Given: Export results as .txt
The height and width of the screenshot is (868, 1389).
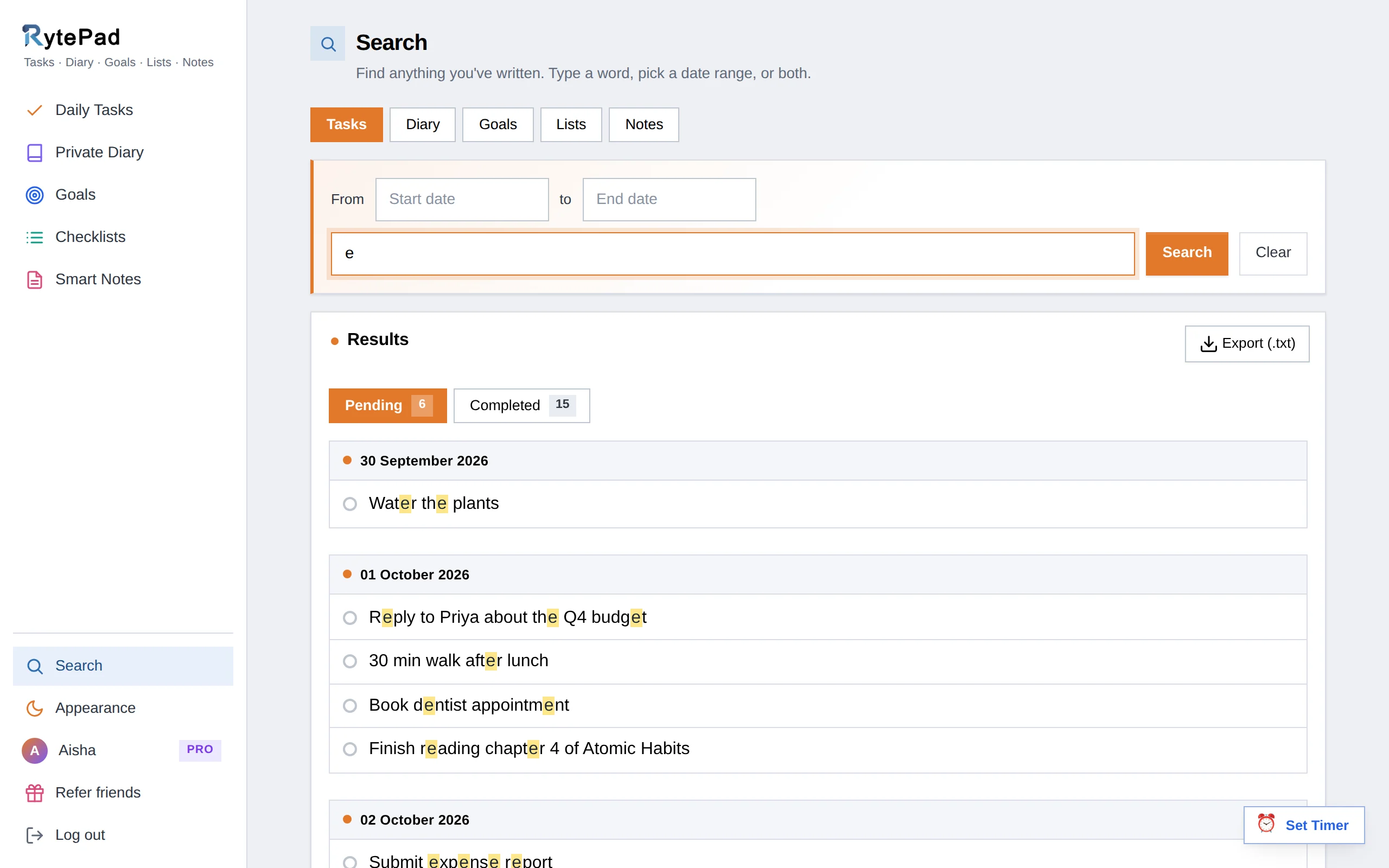Looking at the screenshot, I should (1247, 343).
